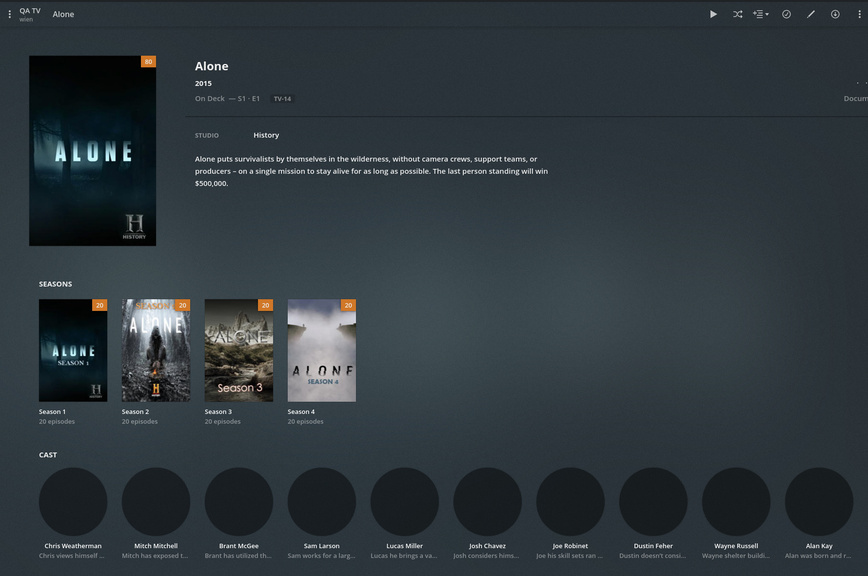This screenshot has height=576, width=868.
Task: Select Alan Kay's cast avatar
Action: pos(819,502)
